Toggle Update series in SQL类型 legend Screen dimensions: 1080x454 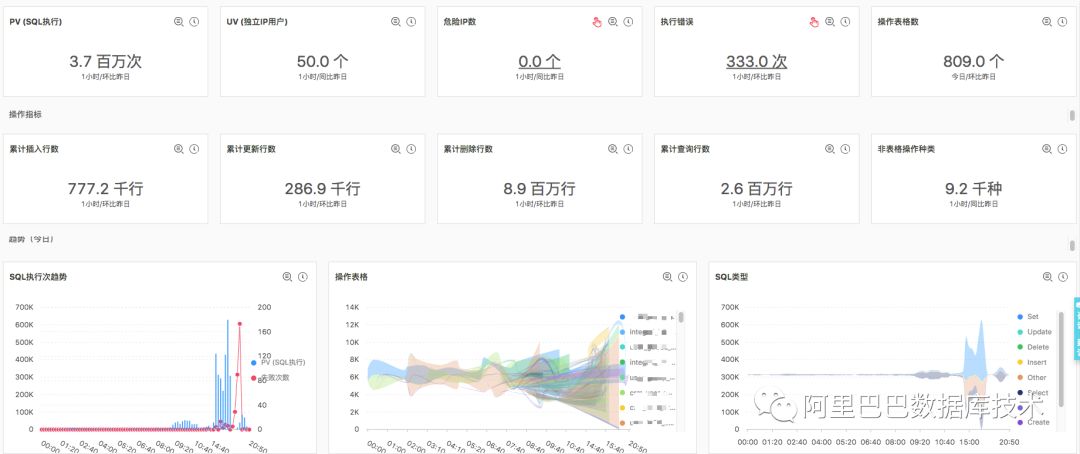pyautogui.click(x=1035, y=332)
